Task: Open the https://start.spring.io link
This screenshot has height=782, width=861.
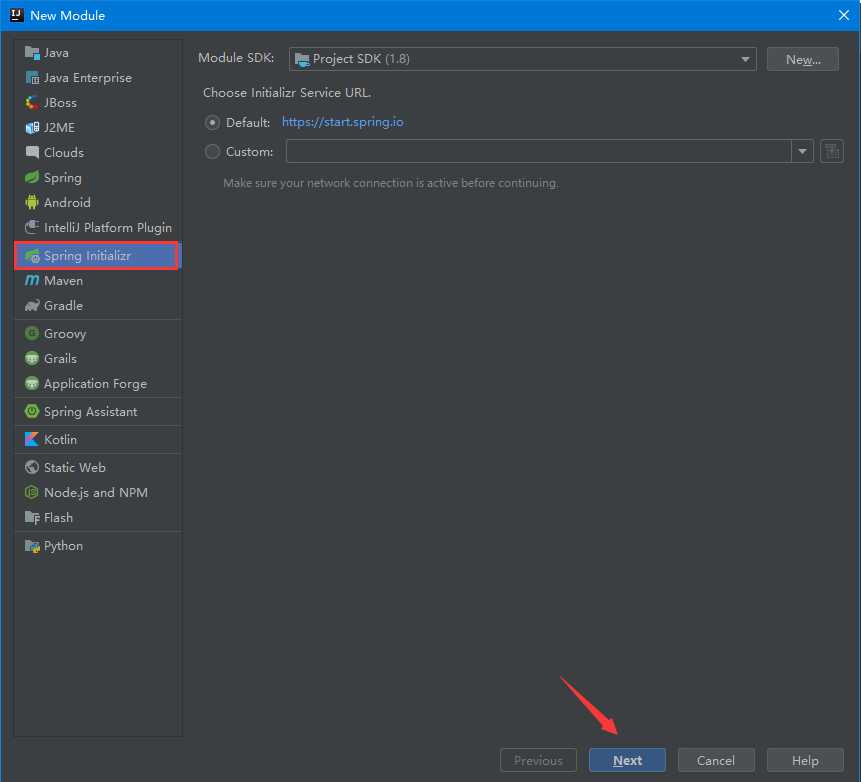Action: point(343,122)
